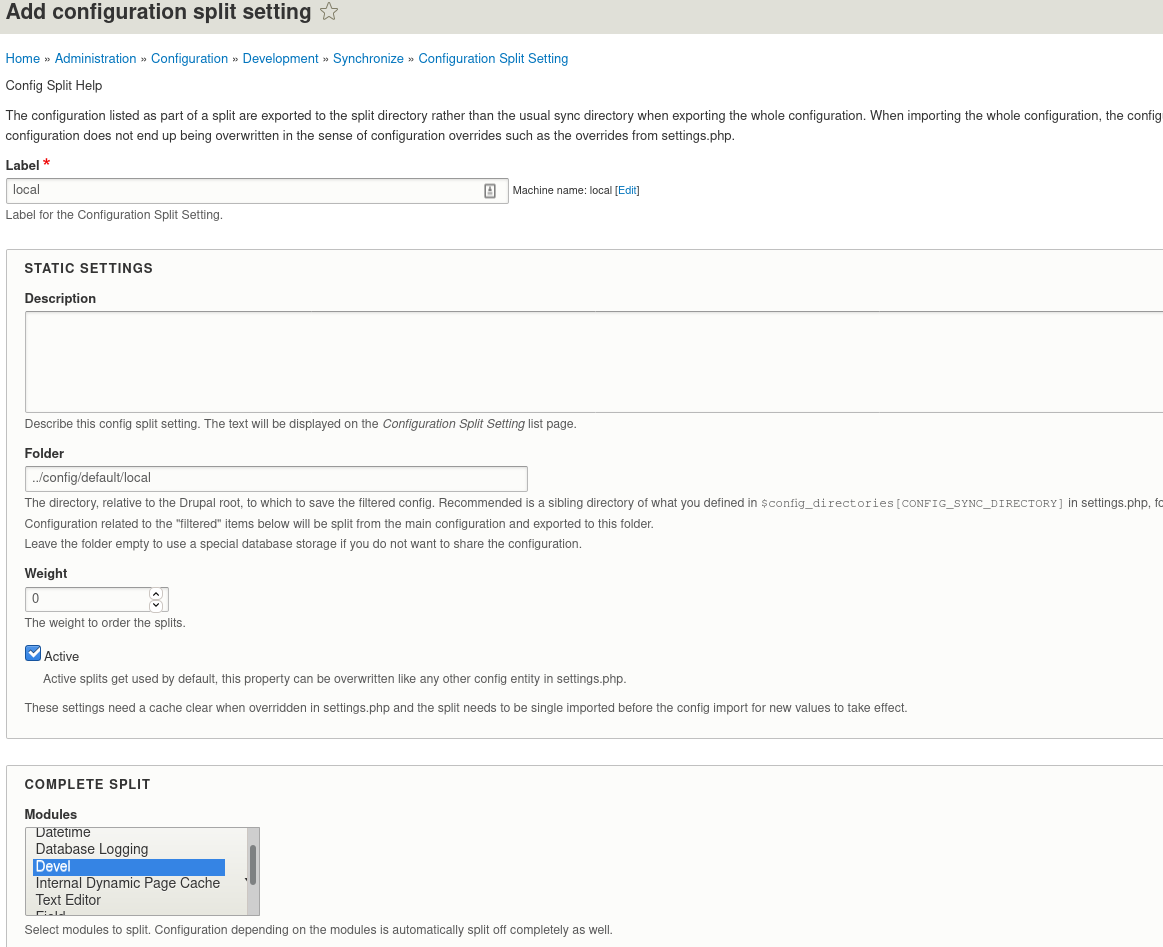Select Devel in the Modules list

129,866
